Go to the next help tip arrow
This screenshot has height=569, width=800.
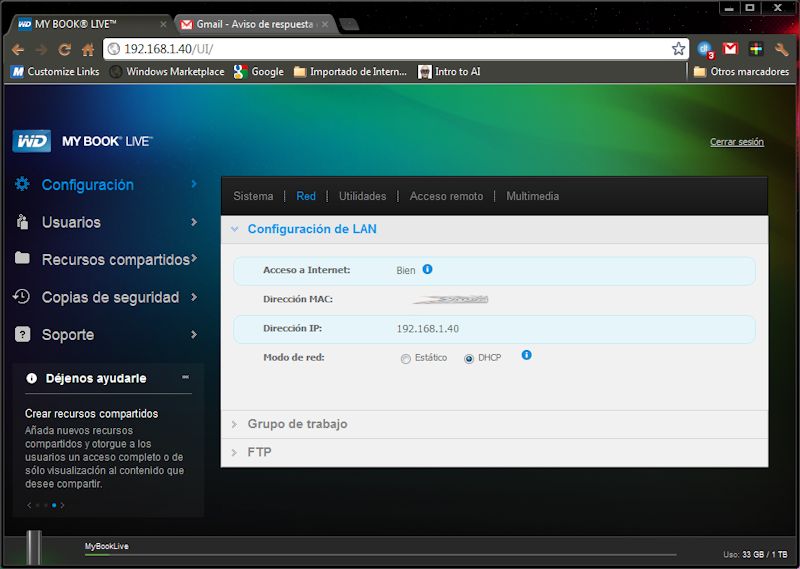[62, 505]
